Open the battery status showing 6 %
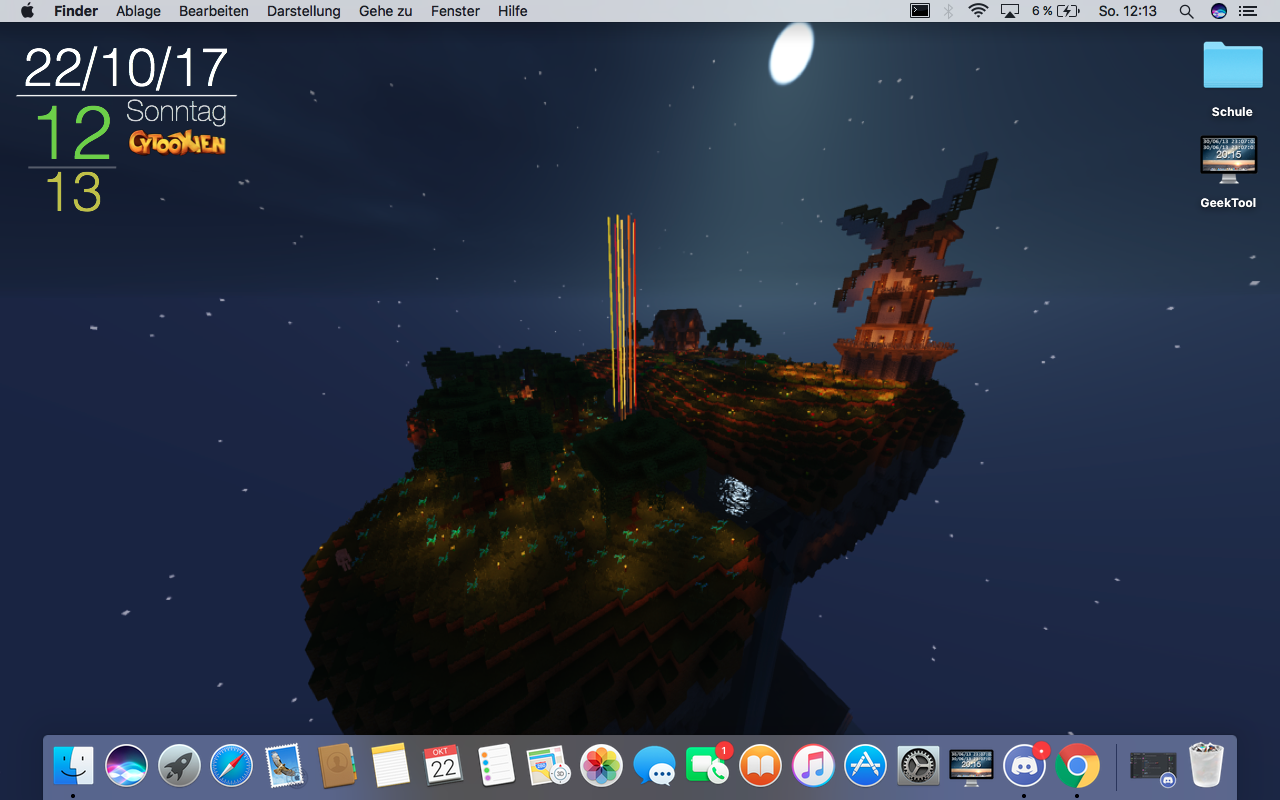This screenshot has height=800, width=1280. [x=1056, y=11]
